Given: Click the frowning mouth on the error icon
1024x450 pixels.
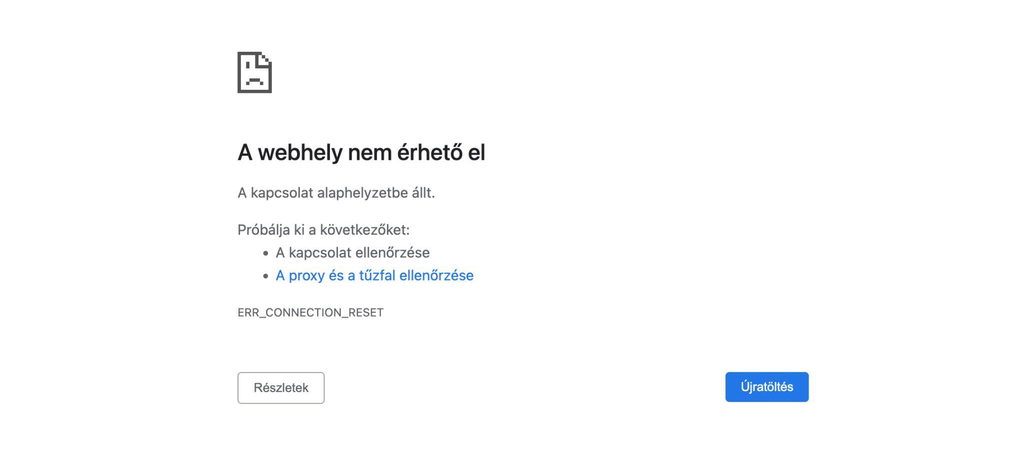Looking at the screenshot, I should tap(254, 82).
